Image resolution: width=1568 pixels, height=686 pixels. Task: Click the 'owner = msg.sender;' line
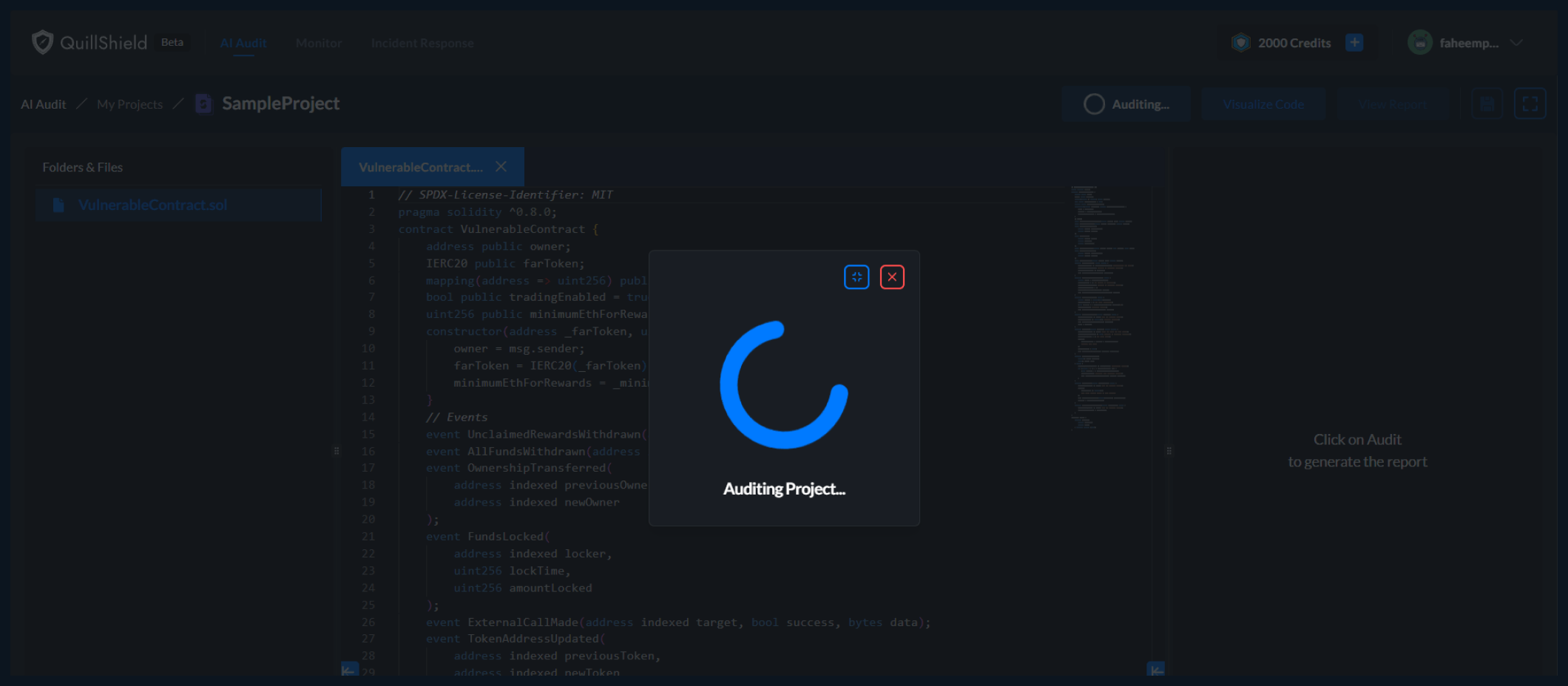(x=519, y=348)
